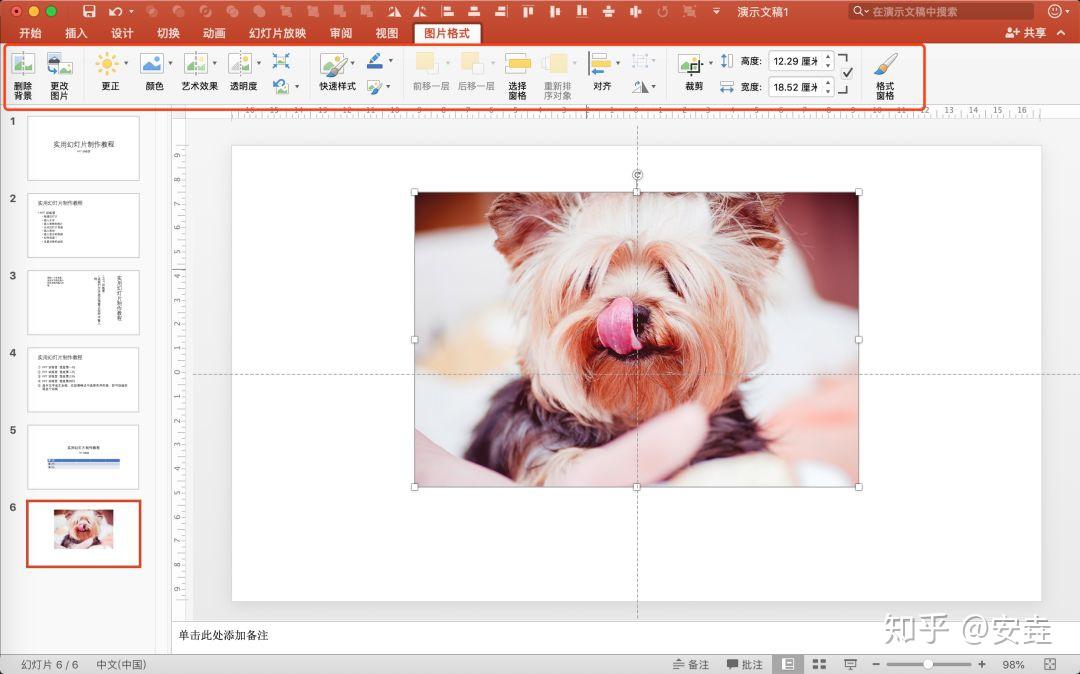Screen dimensions: 1080x674
Task: Expand the Corrections (更正) dropdown arrow
Action: click(x=126, y=63)
